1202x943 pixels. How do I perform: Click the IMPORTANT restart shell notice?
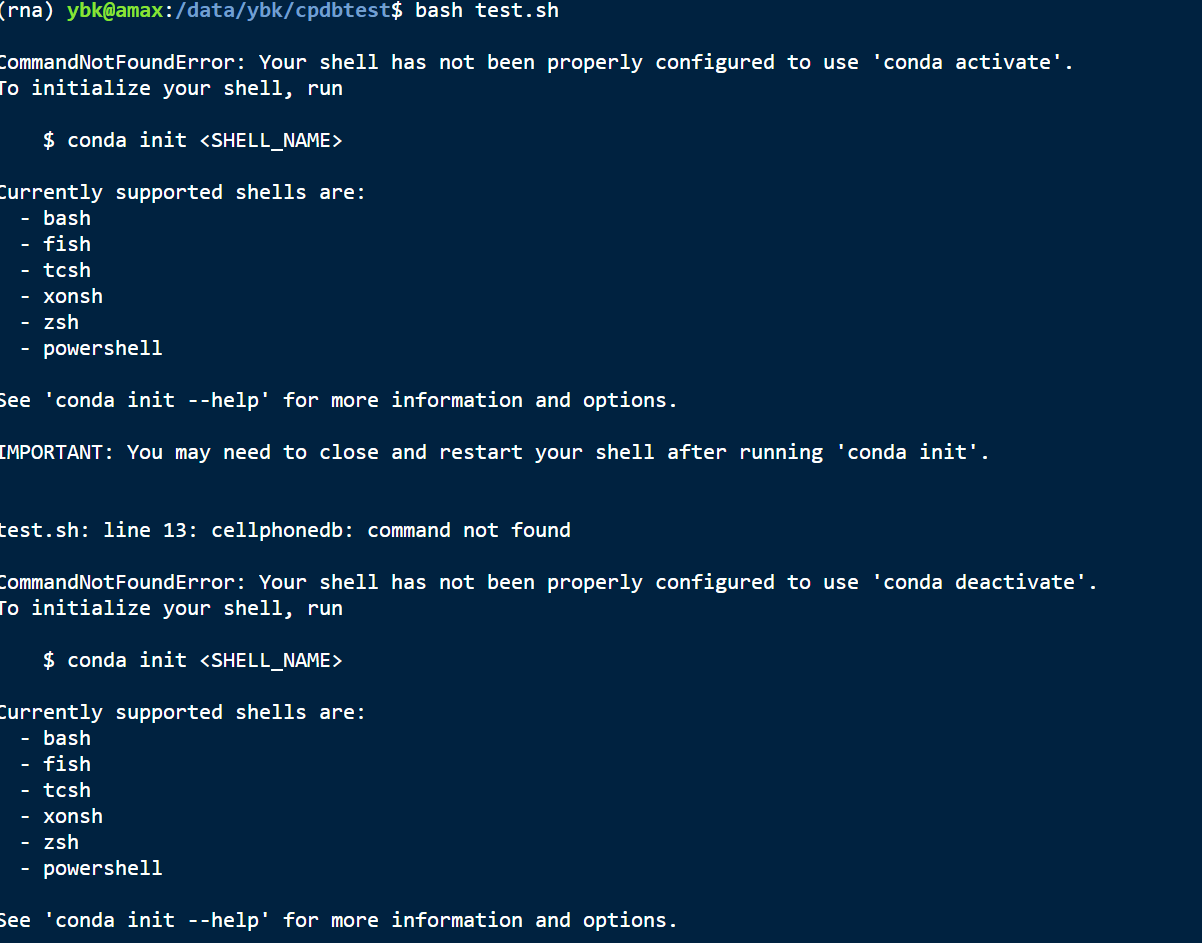(494, 452)
